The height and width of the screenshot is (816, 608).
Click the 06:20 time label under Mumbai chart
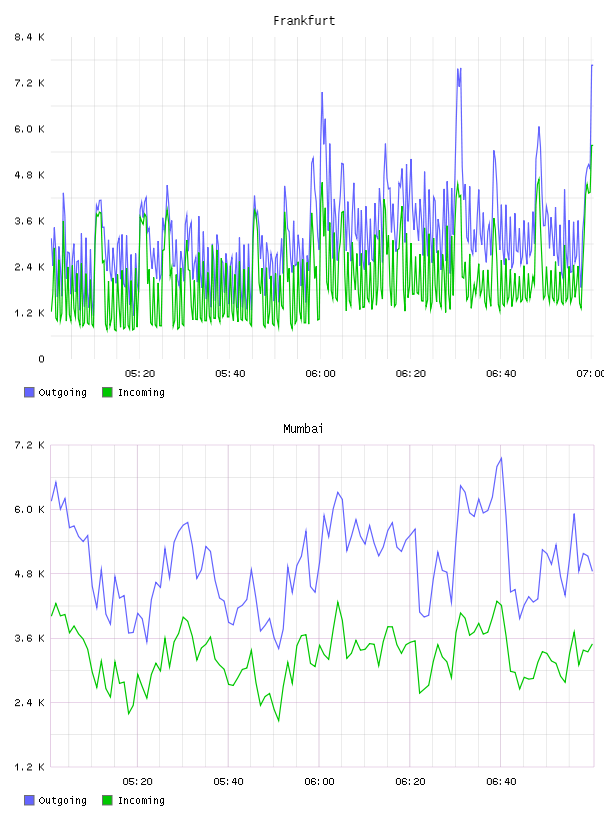(x=410, y=782)
